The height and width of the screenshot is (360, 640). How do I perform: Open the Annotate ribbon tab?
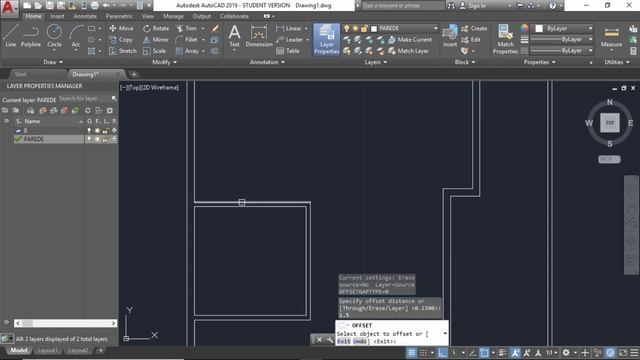pos(85,16)
